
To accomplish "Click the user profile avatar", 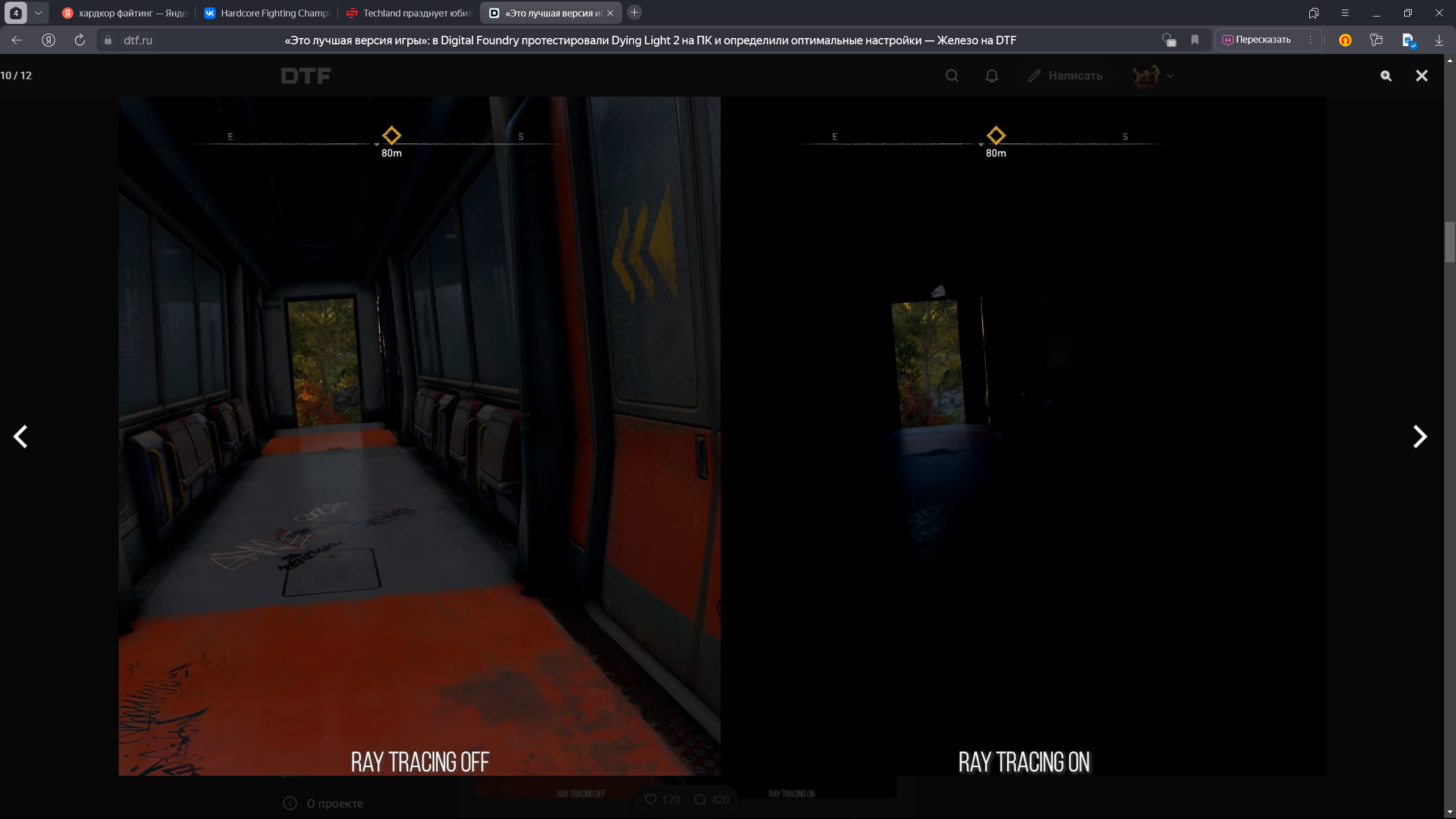I will [1146, 76].
